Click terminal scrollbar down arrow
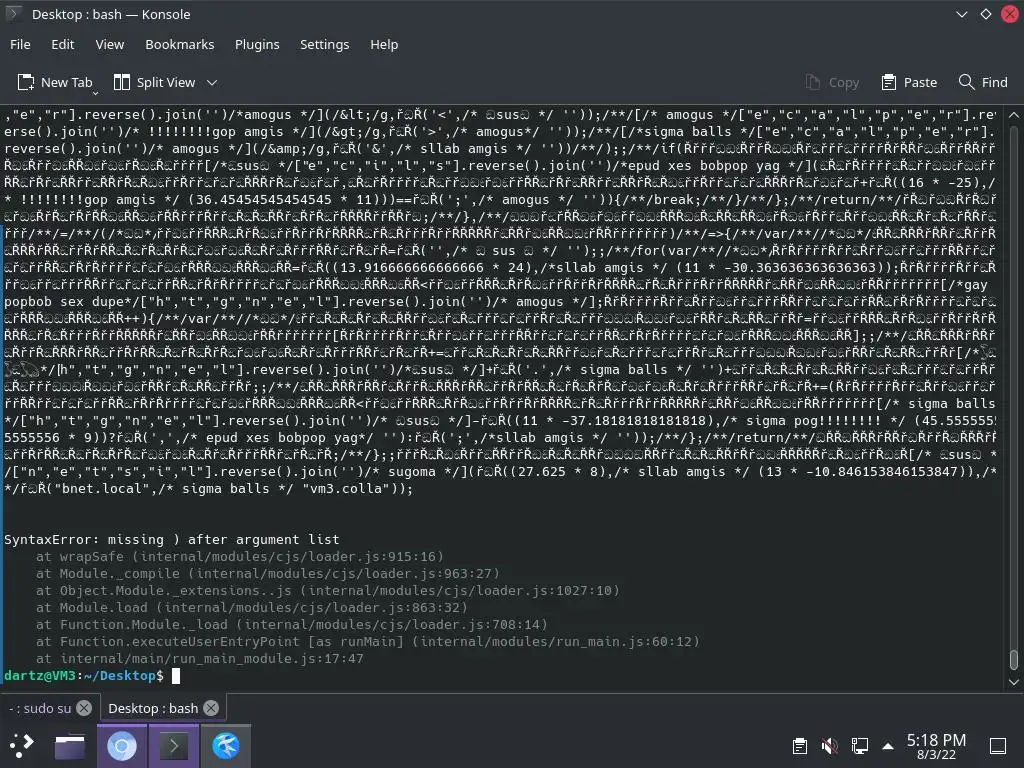Image resolution: width=1024 pixels, height=768 pixels. (x=1014, y=682)
